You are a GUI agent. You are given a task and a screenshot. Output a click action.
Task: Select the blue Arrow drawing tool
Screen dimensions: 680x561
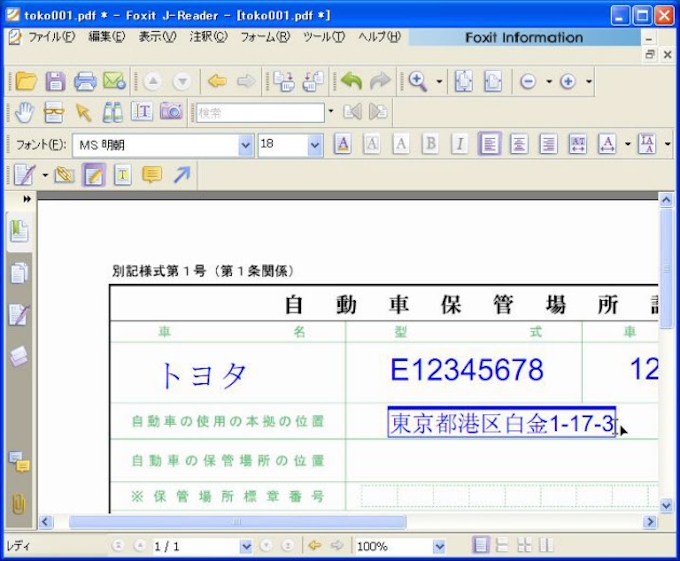[x=181, y=176]
